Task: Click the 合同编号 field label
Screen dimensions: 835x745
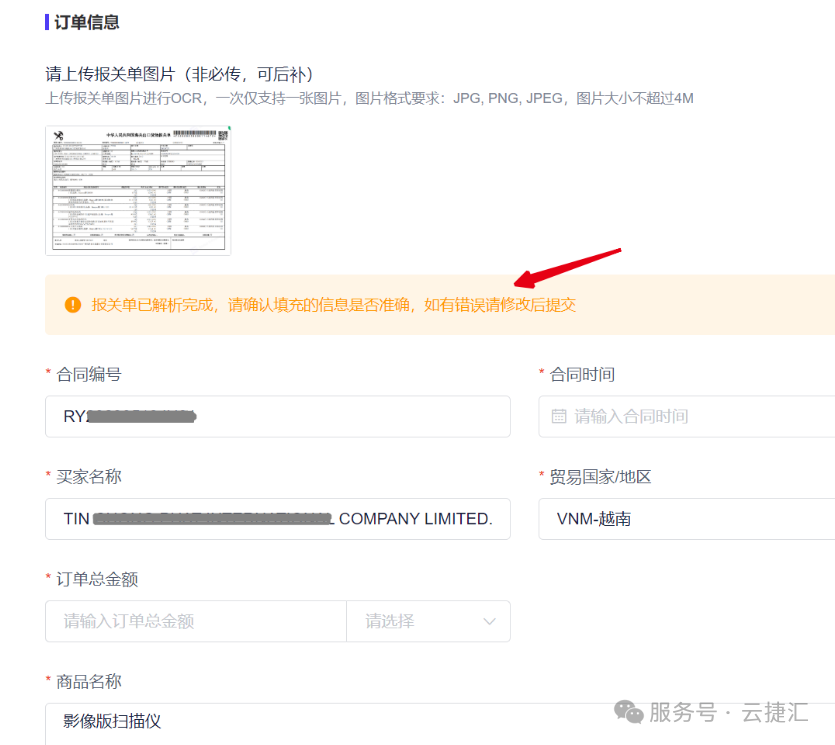Action: coord(89,374)
